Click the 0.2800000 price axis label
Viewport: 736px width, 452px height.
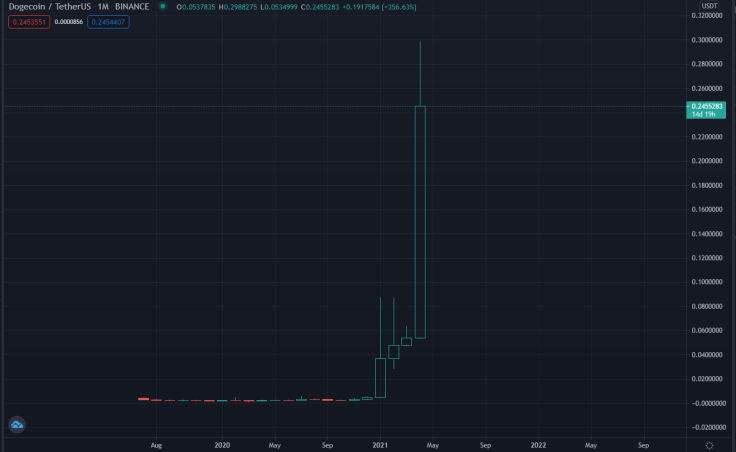click(707, 64)
